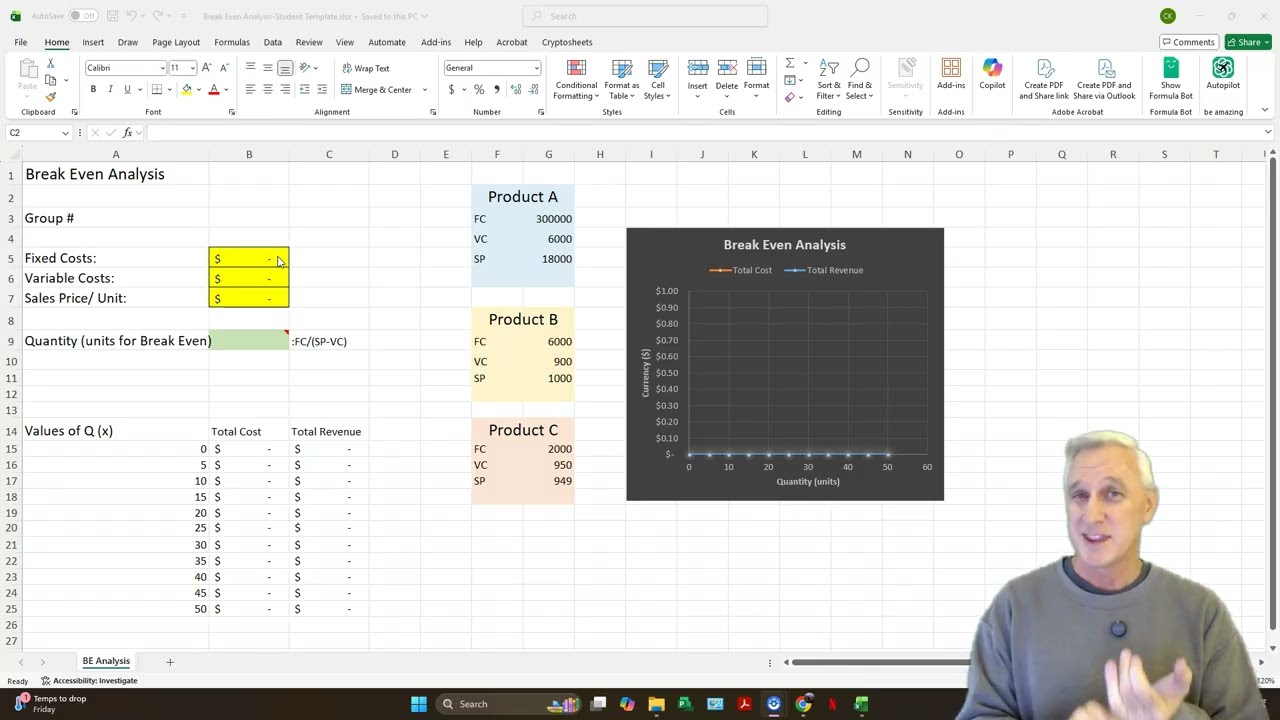The height and width of the screenshot is (720, 1280).
Task: Switch to the Formulas tab
Action: [x=232, y=42]
